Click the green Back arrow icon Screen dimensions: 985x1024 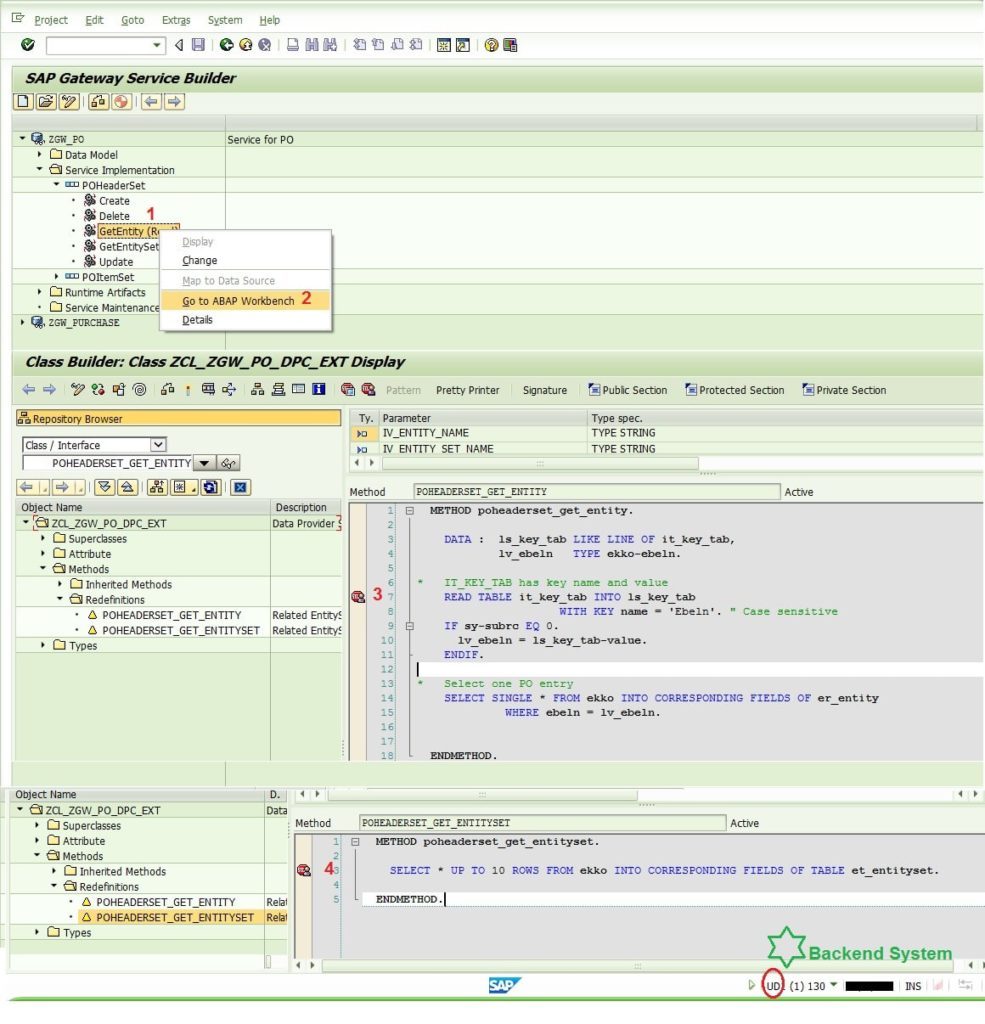coord(226,44)
